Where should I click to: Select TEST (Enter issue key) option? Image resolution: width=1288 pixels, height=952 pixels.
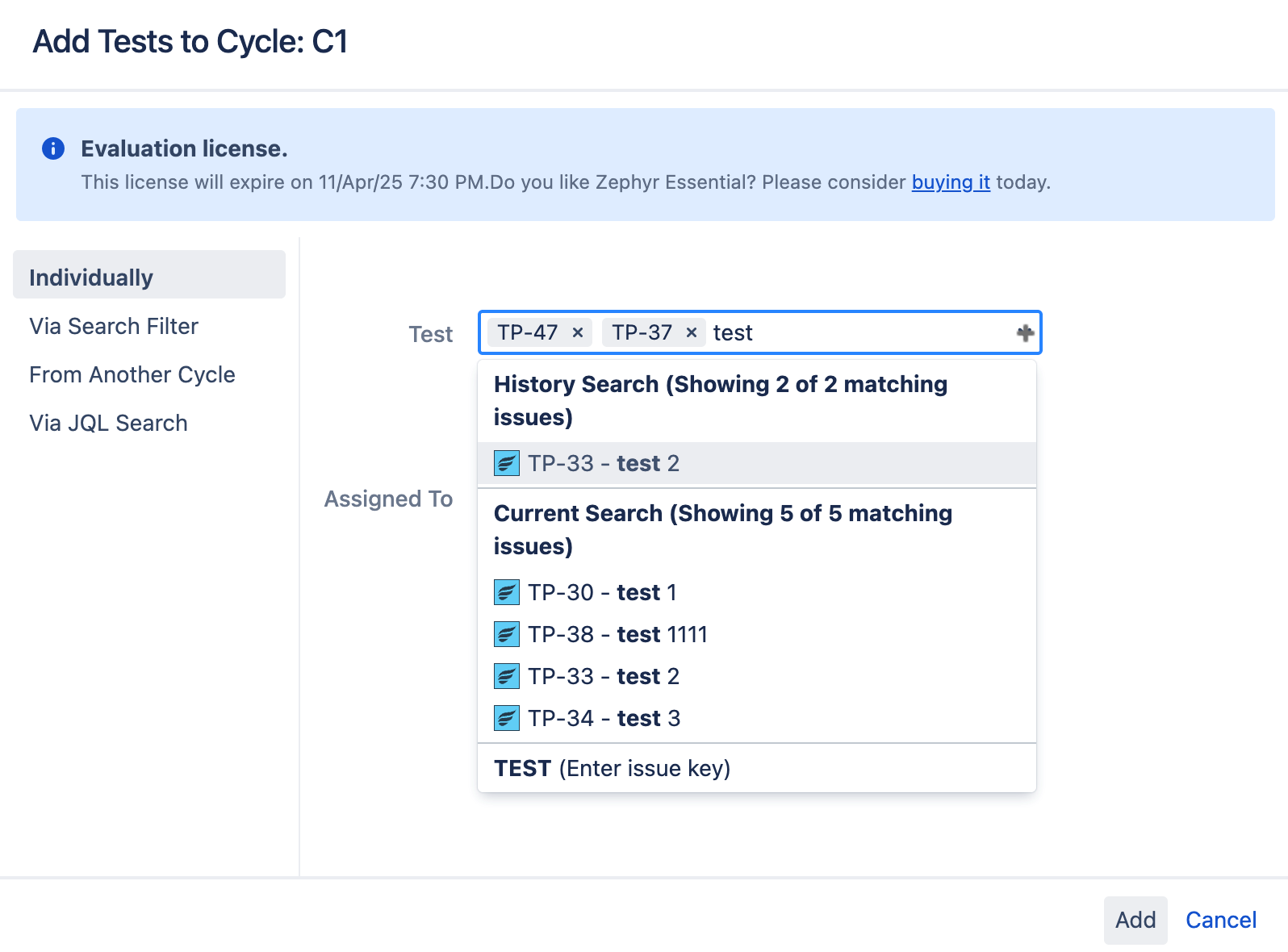point(612,768)
